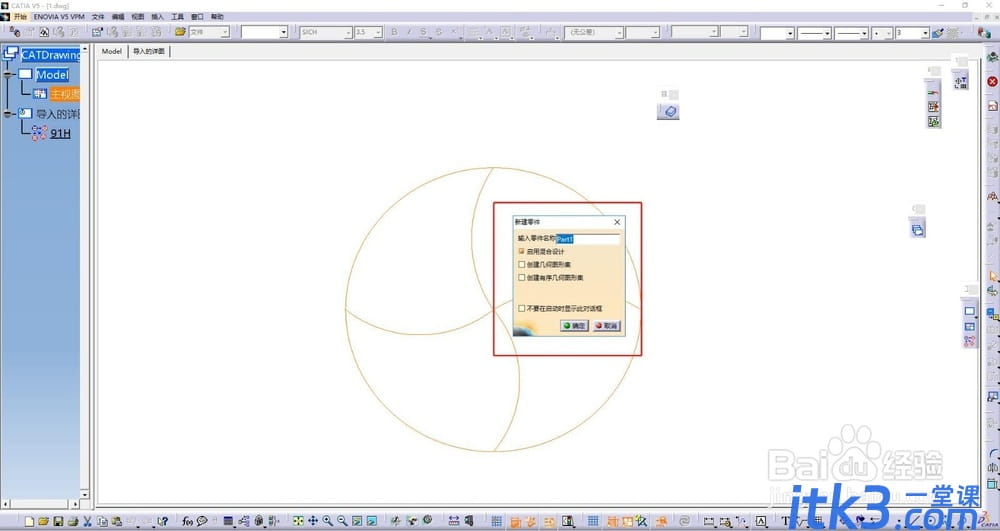The width and height of the screenshot is (1000, 531).
Task: Open the 文件 combo box dropdown
Action: click(x=225, y=32)
